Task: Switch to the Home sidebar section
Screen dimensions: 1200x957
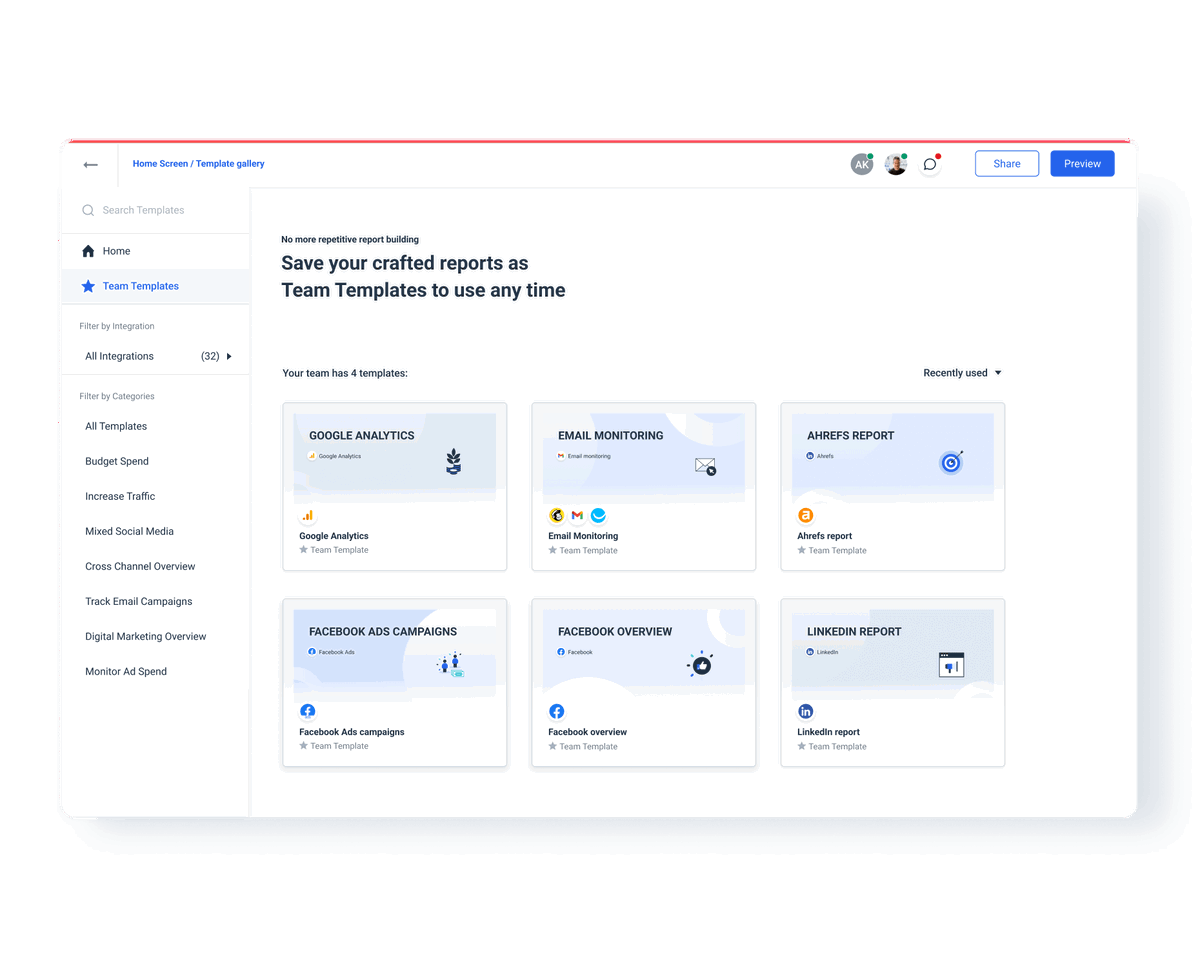Action: (116, 250)
